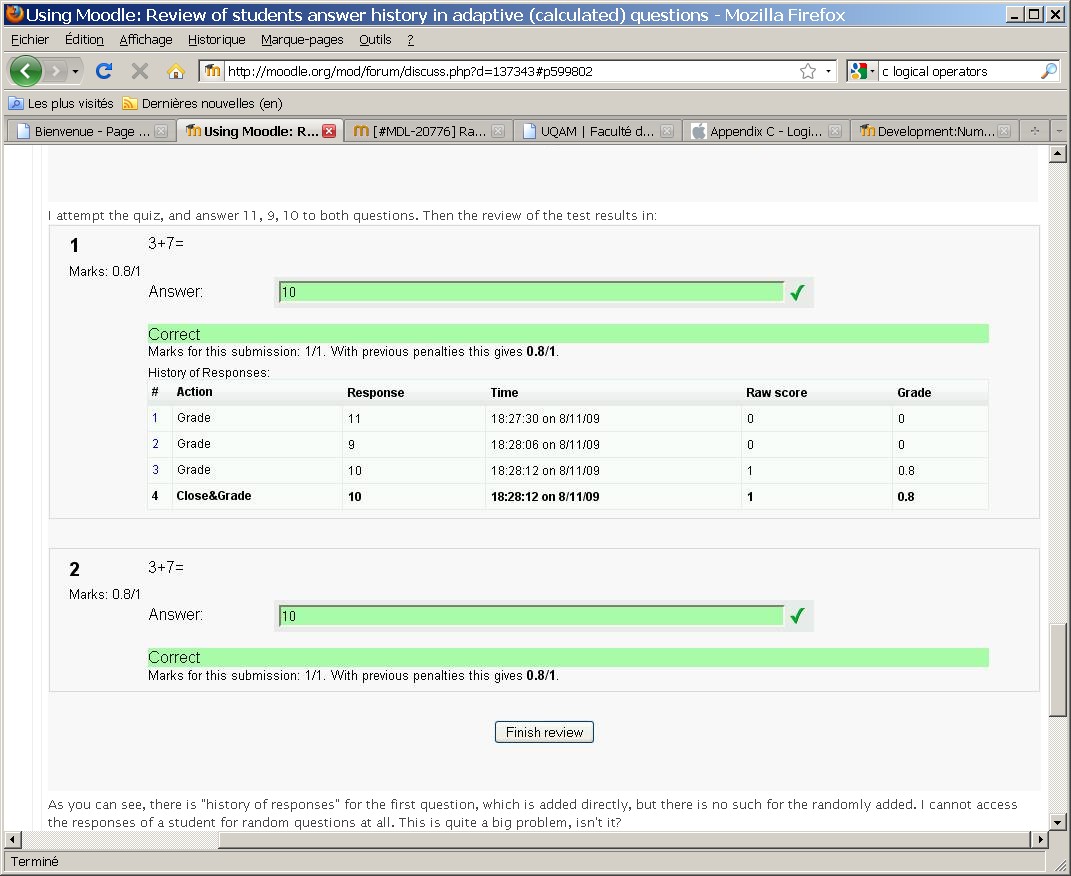Click the Finish review button
Screen dimensions: 1071x876
[x=544, y=732]
